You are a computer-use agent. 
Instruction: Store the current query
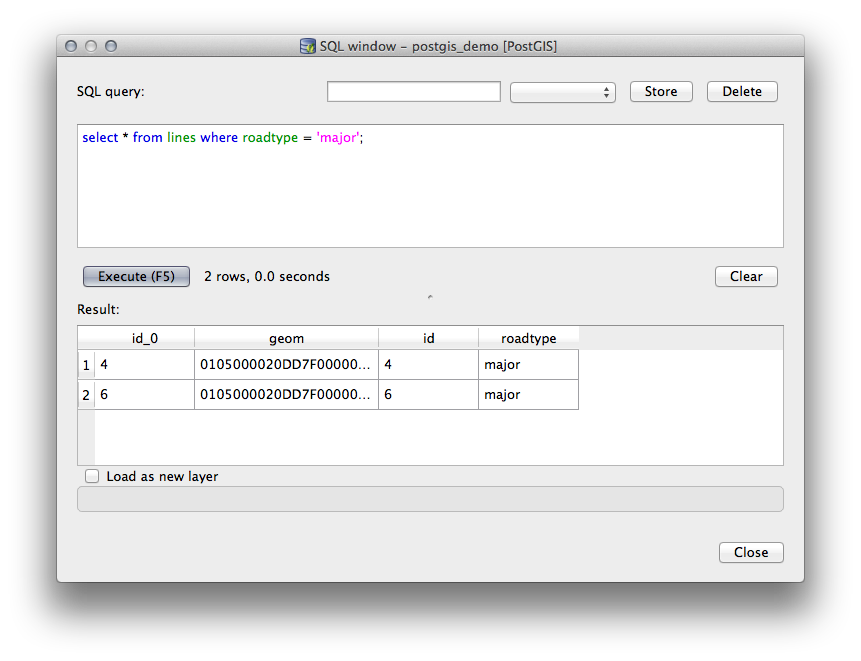tap(660, 91)
